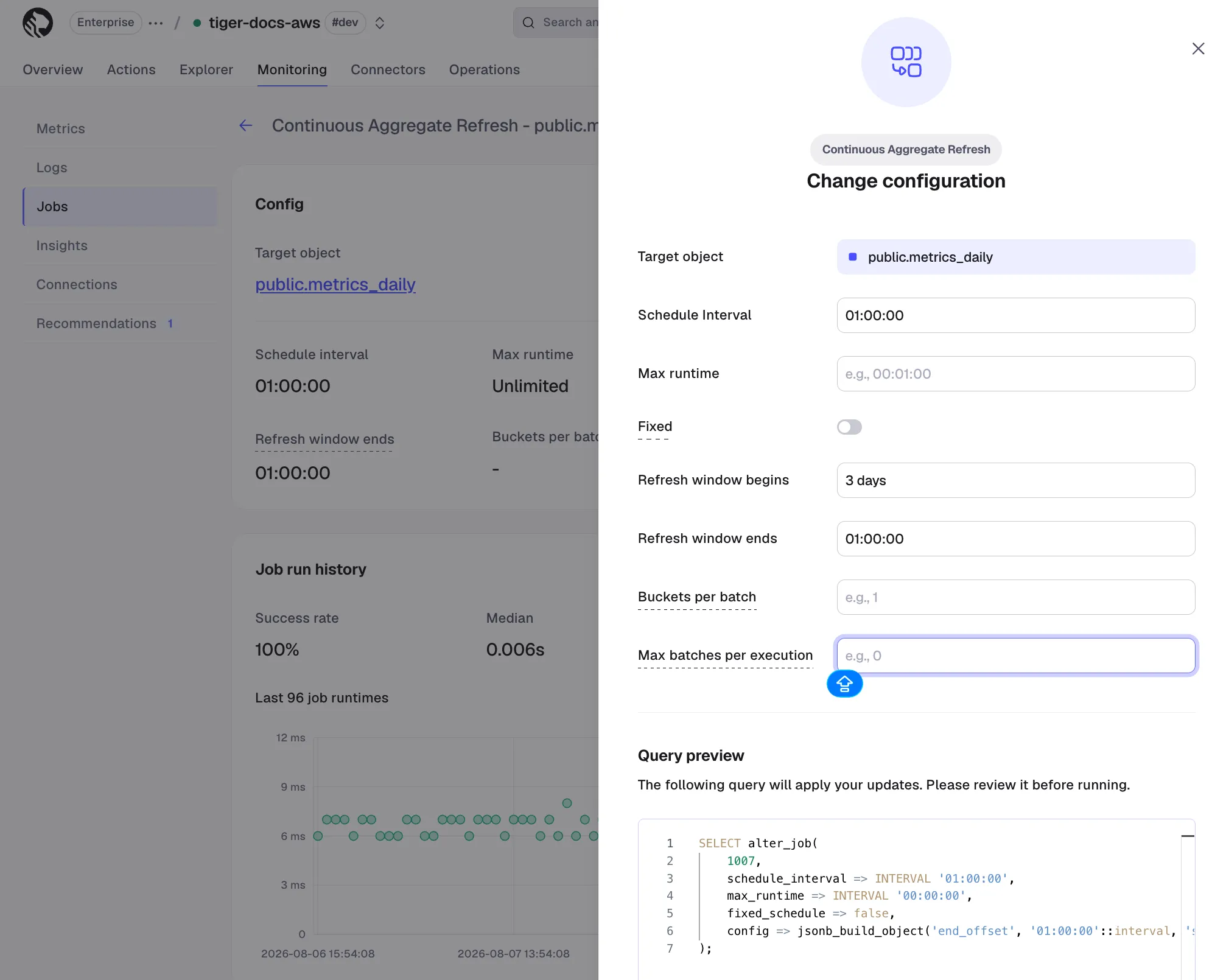Click the tiger-docs-aws service name
Viewport: 1226px width, 980px height.
(264, 23)
